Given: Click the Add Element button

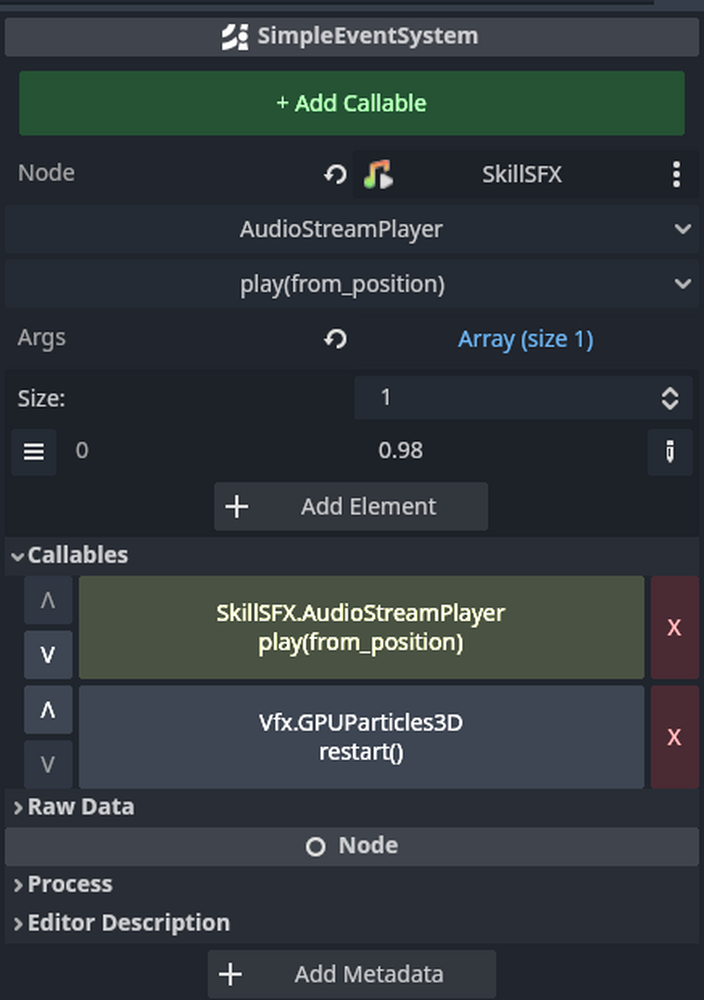Looking at the screenshot, I should tap(351, 506).
